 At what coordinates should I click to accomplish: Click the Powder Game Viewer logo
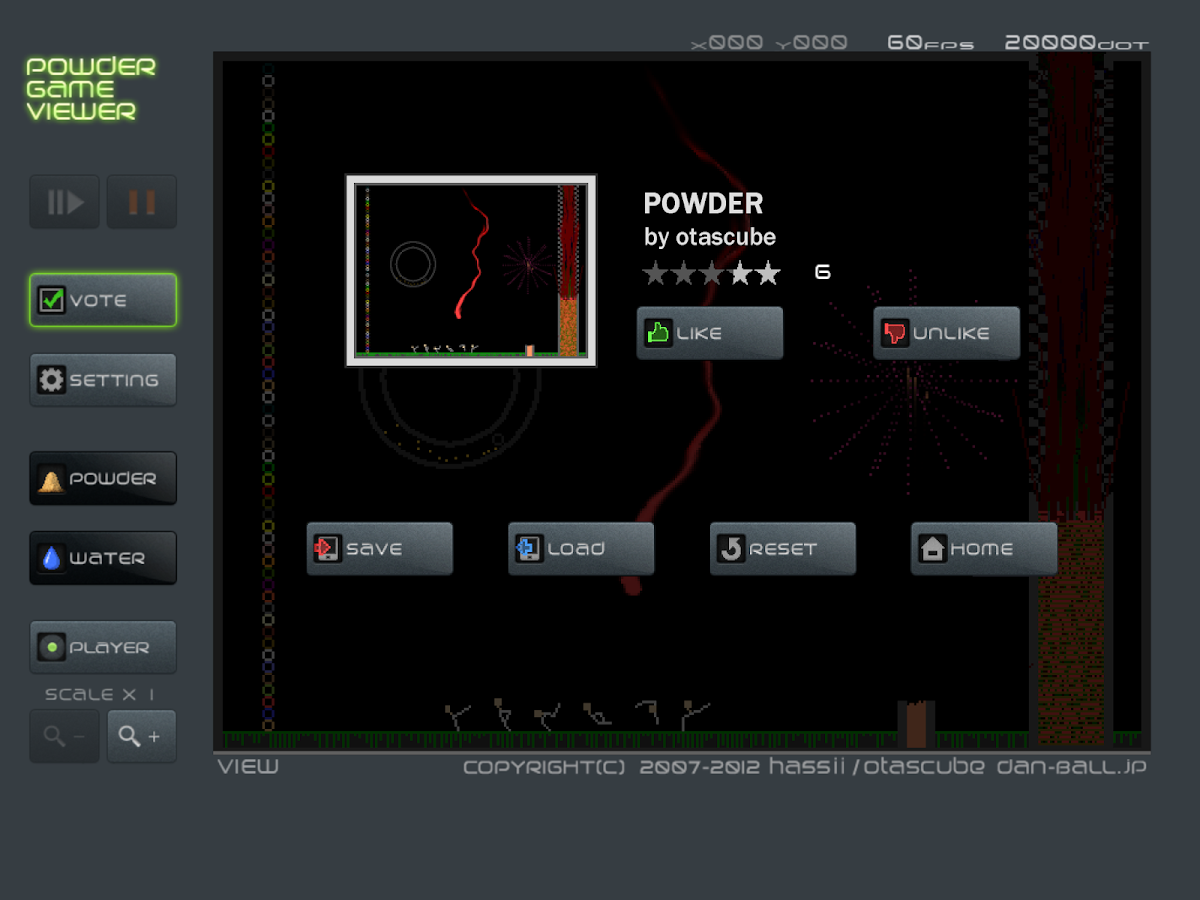point(90,89)
